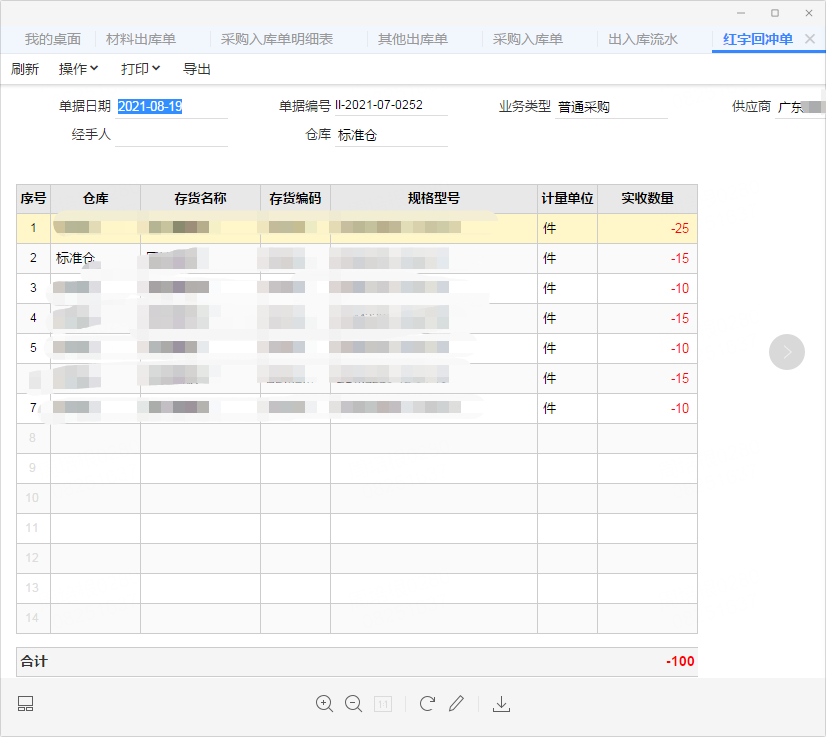The image size is (826, 737).
Task: Click the 仓库 field showing 标准仓
Action: pos(391,135)
